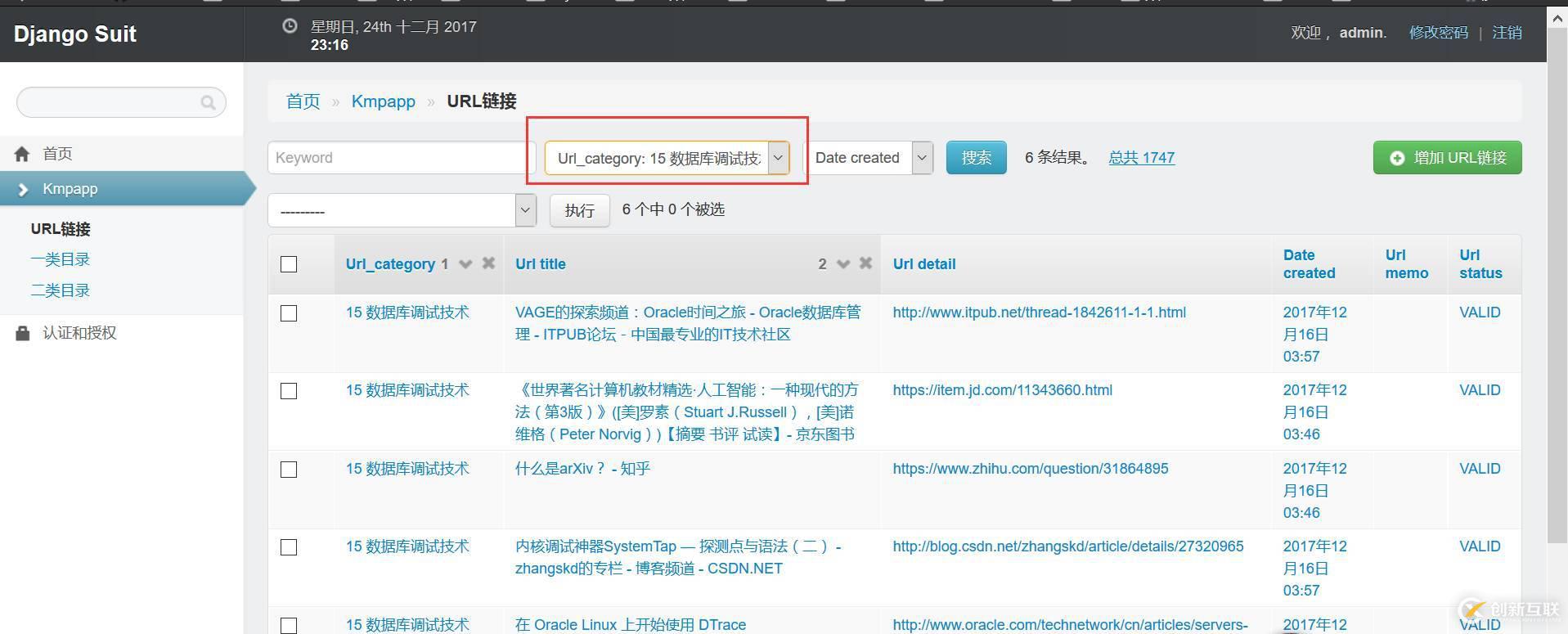This screenshot has width=1568, height=634.
Task: Tick the select-all checkbox in table header
Action: click(x=289, y=264)
